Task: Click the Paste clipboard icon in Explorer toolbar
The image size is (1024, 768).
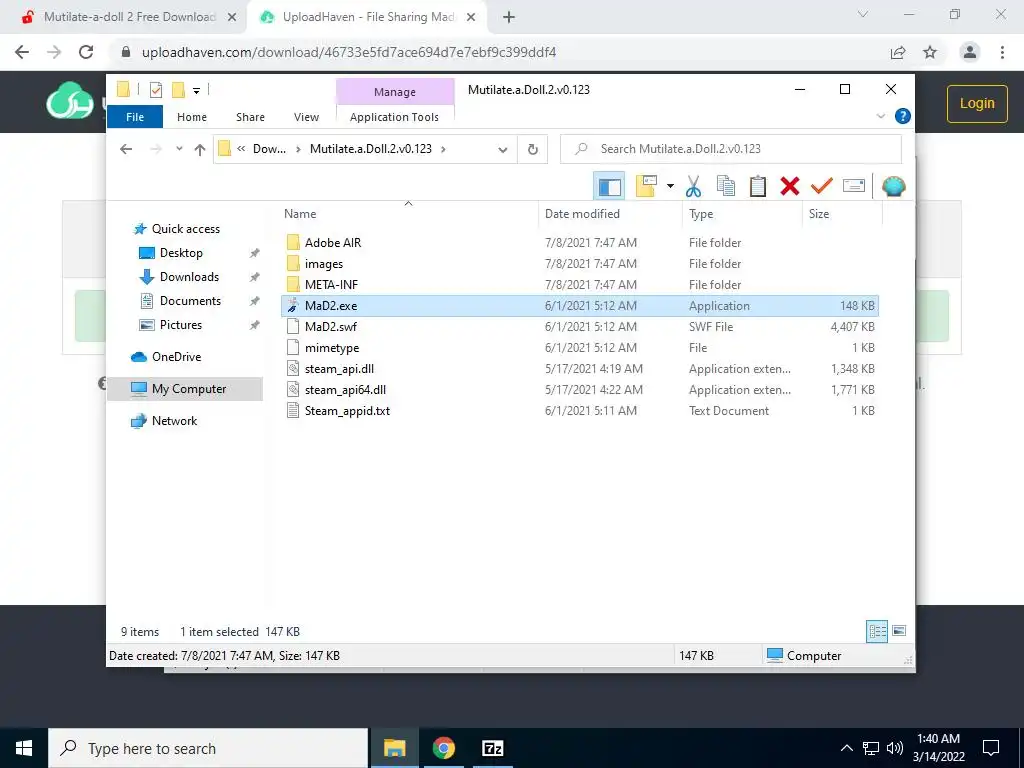Action: click(x=758, y=187)
